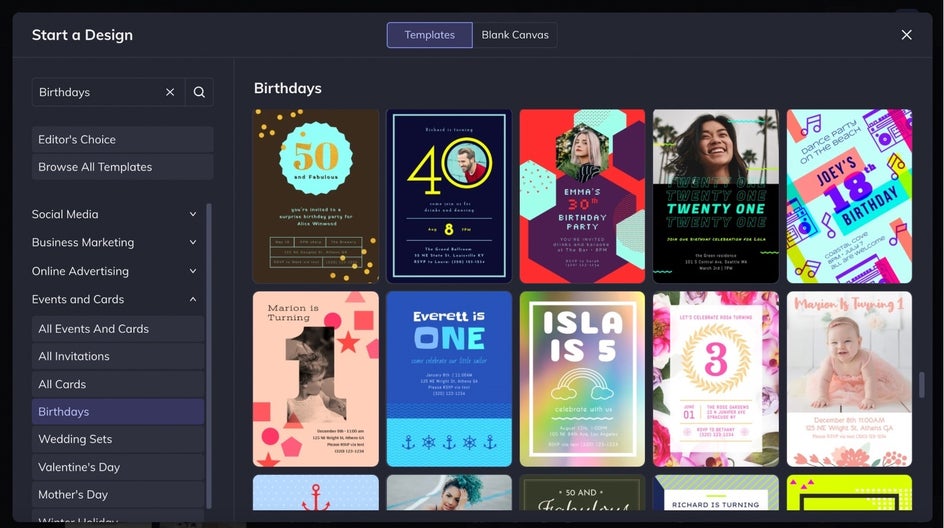Viewport: 944px width, 528px height.
Task: Switch to the Templates tab
Action: (x=429, y=35)
